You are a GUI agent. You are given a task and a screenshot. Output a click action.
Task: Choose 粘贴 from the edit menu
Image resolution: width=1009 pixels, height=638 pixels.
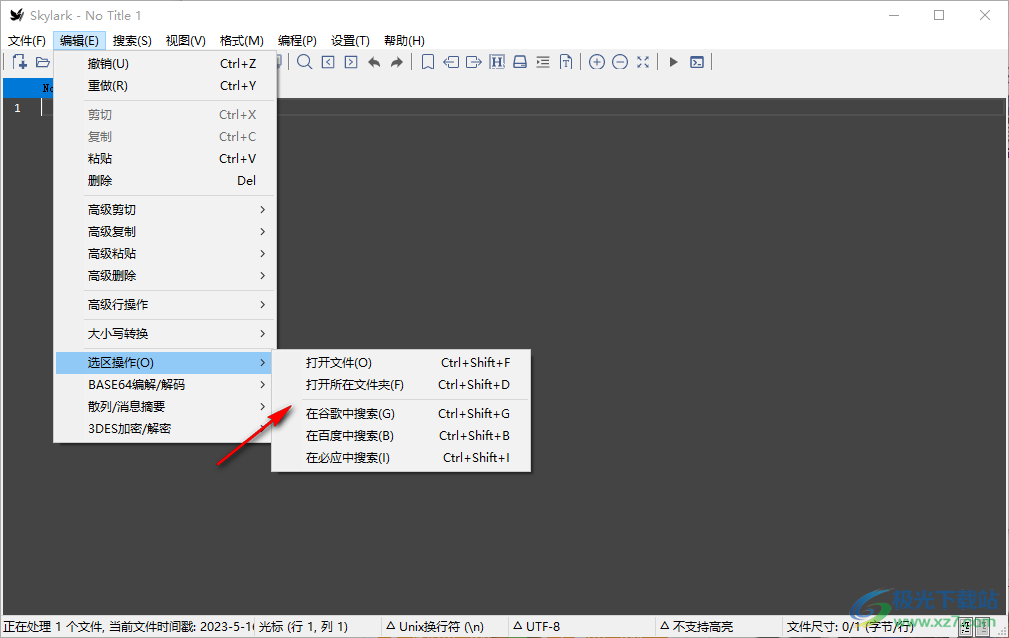click(165, 158)
